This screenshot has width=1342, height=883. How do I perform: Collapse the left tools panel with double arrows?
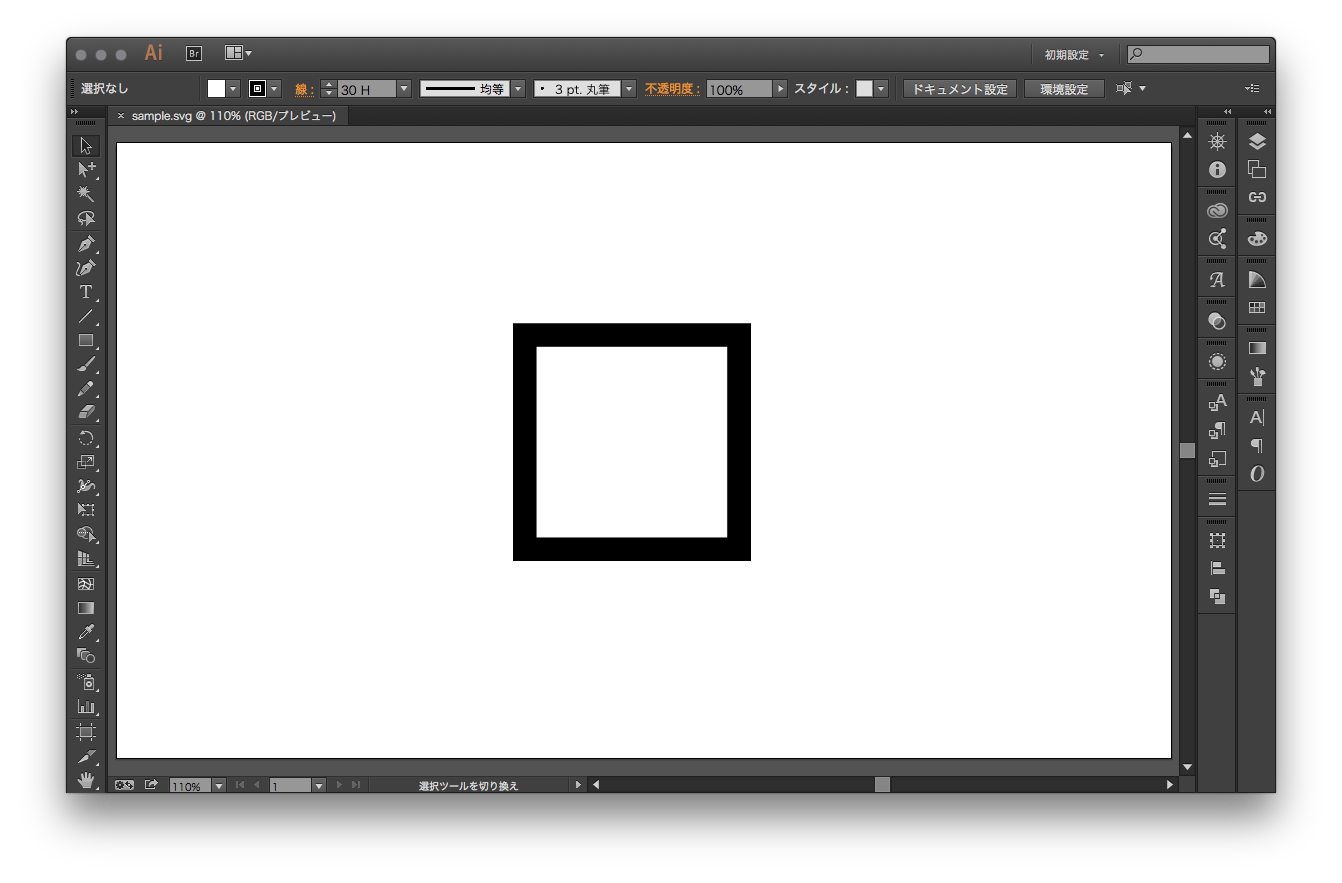click(74, 111)
